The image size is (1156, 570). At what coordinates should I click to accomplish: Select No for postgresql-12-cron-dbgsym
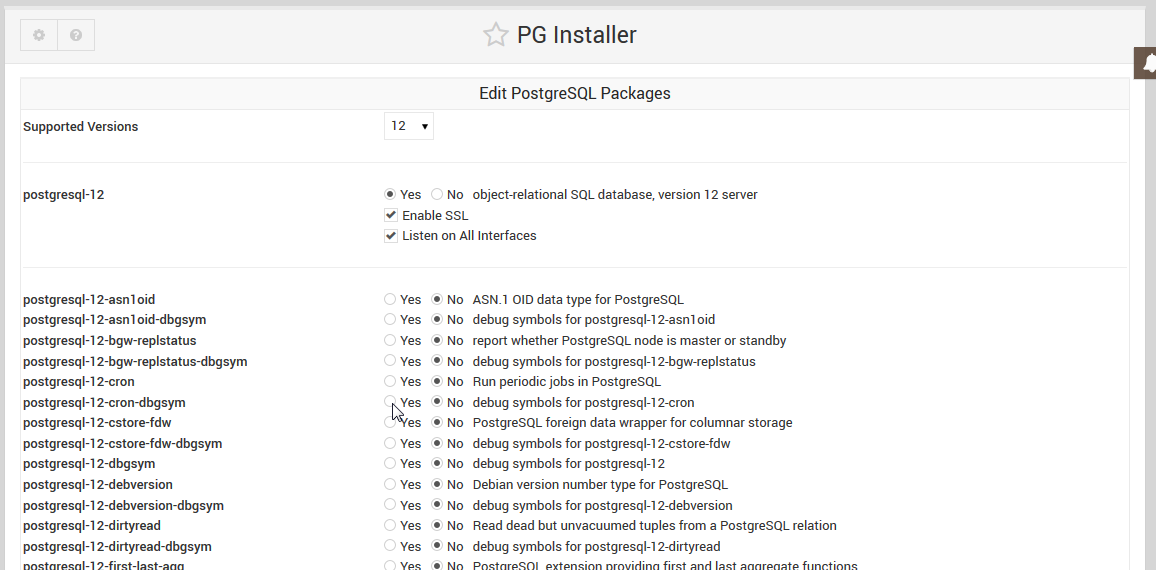pyautogui.click(x=437, y=402)
